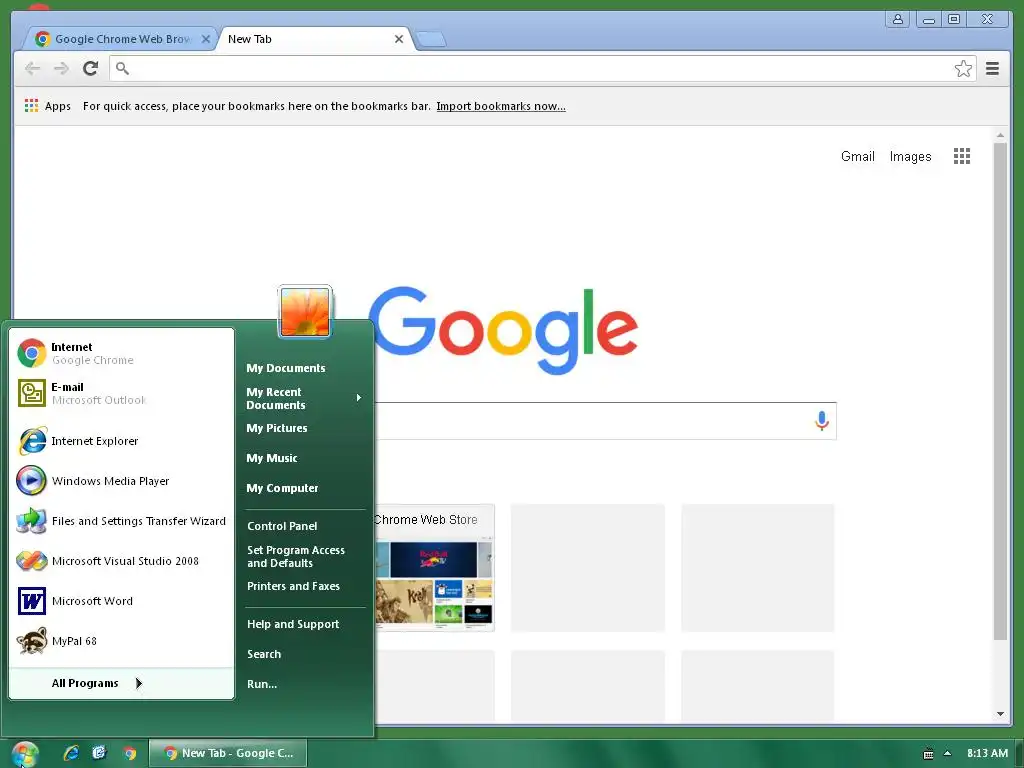Open Internet Explorer quick launch taskbar icon
The image size is (1024, 768).
[71, 753]
